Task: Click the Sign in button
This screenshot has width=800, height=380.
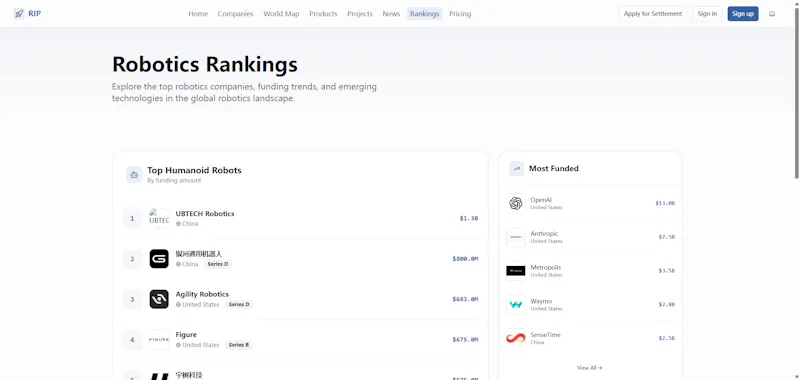Action: tap(707, 14)
